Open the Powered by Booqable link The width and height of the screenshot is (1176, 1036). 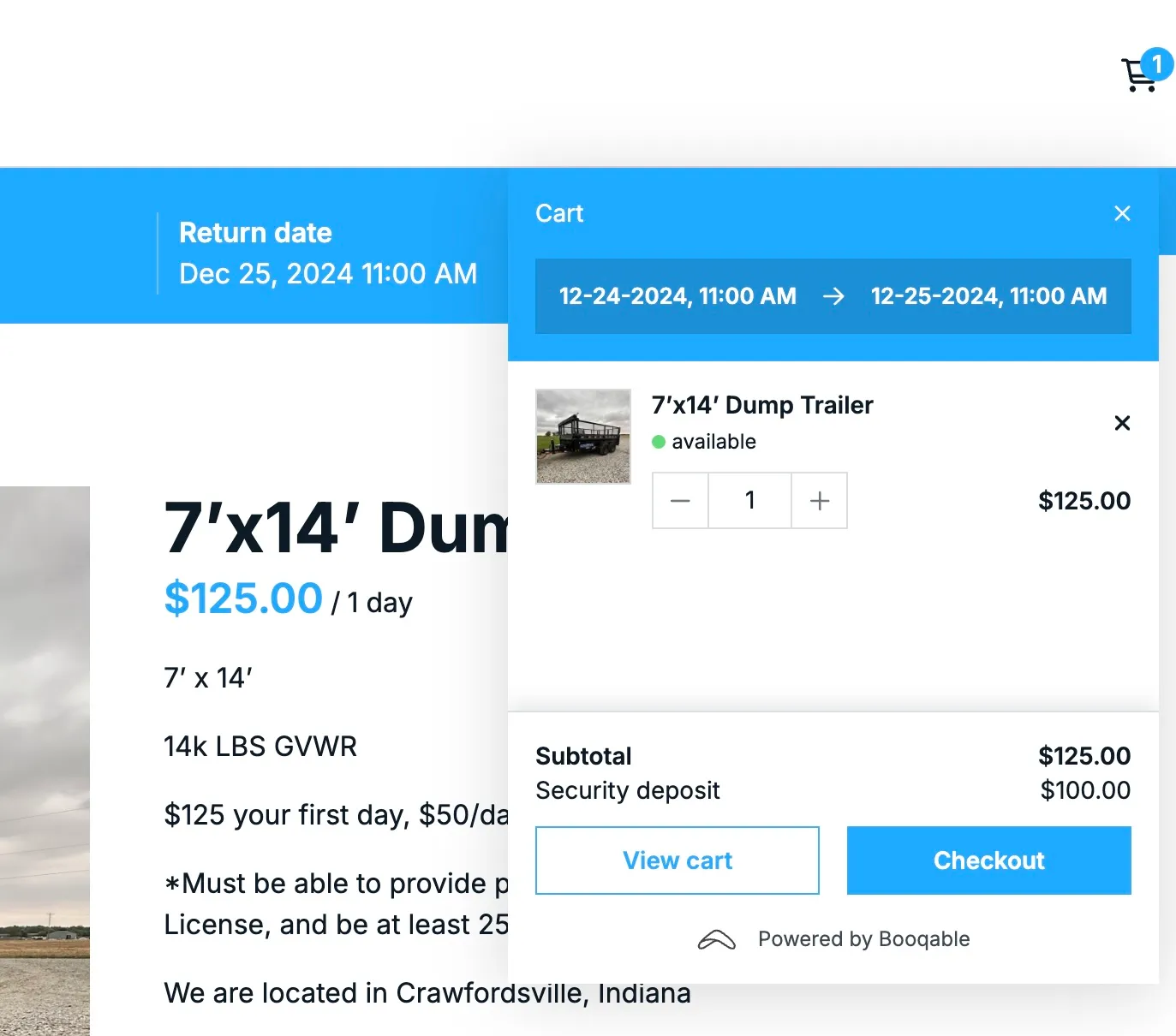tap(863, 939)
